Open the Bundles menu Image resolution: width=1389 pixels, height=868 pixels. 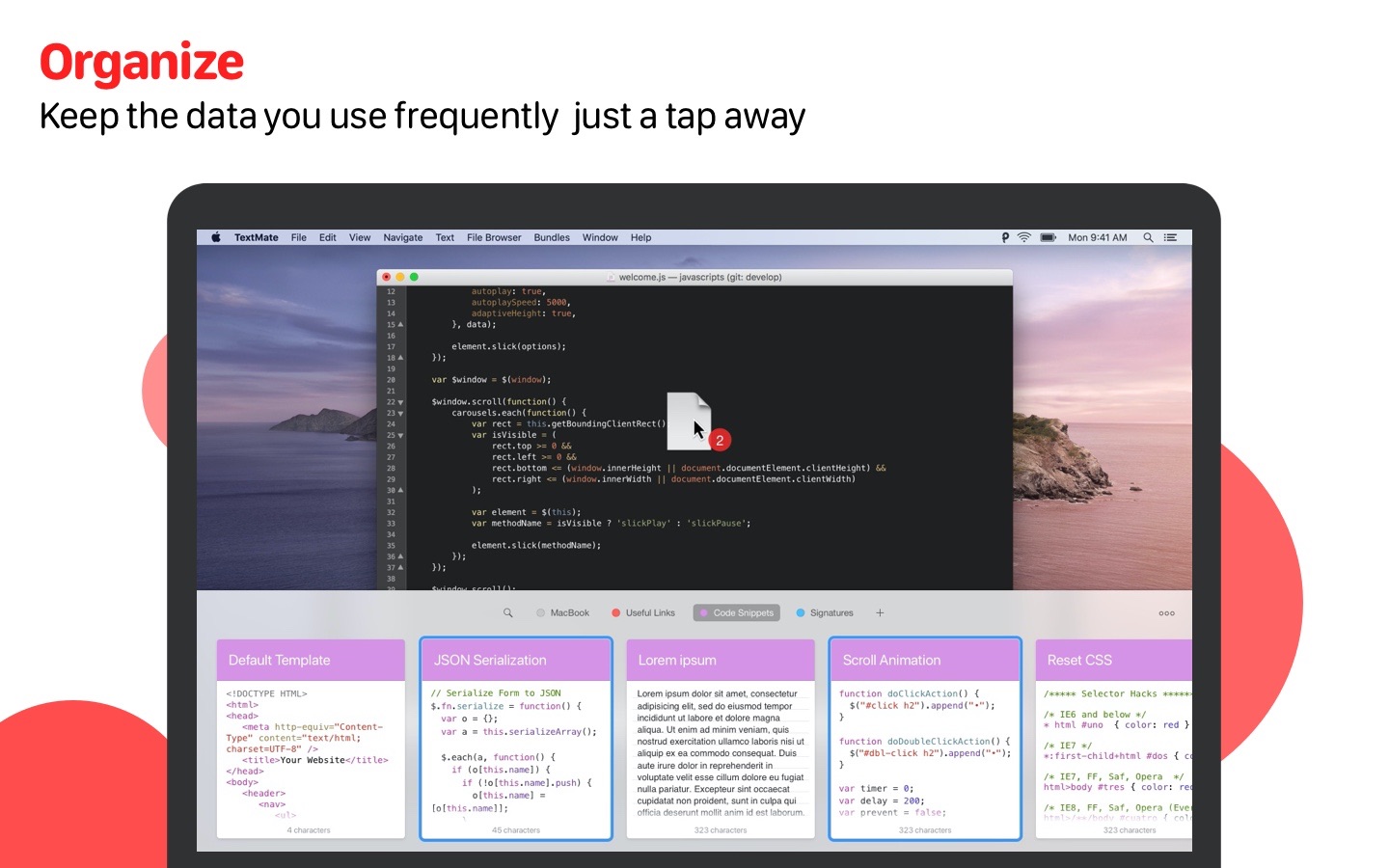(x=552, y=237)
